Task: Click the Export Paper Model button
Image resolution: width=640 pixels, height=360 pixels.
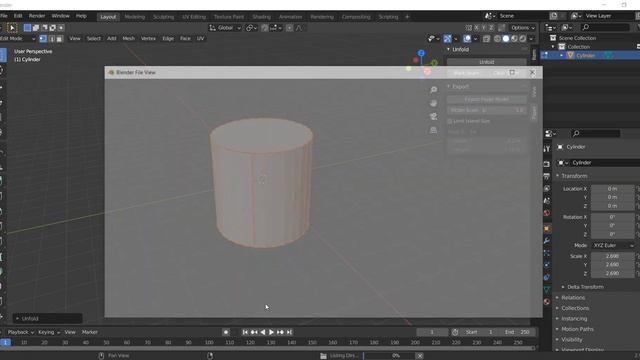Action: pyautogui.click(x=487, y=99)
